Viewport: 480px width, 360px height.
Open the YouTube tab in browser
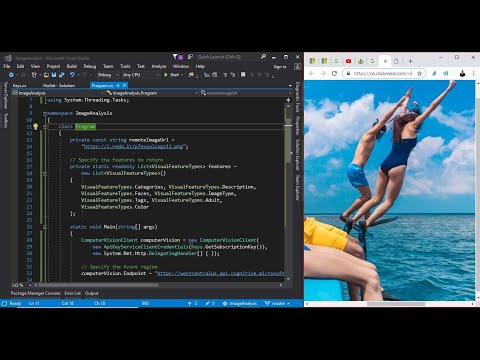(348, 61)
